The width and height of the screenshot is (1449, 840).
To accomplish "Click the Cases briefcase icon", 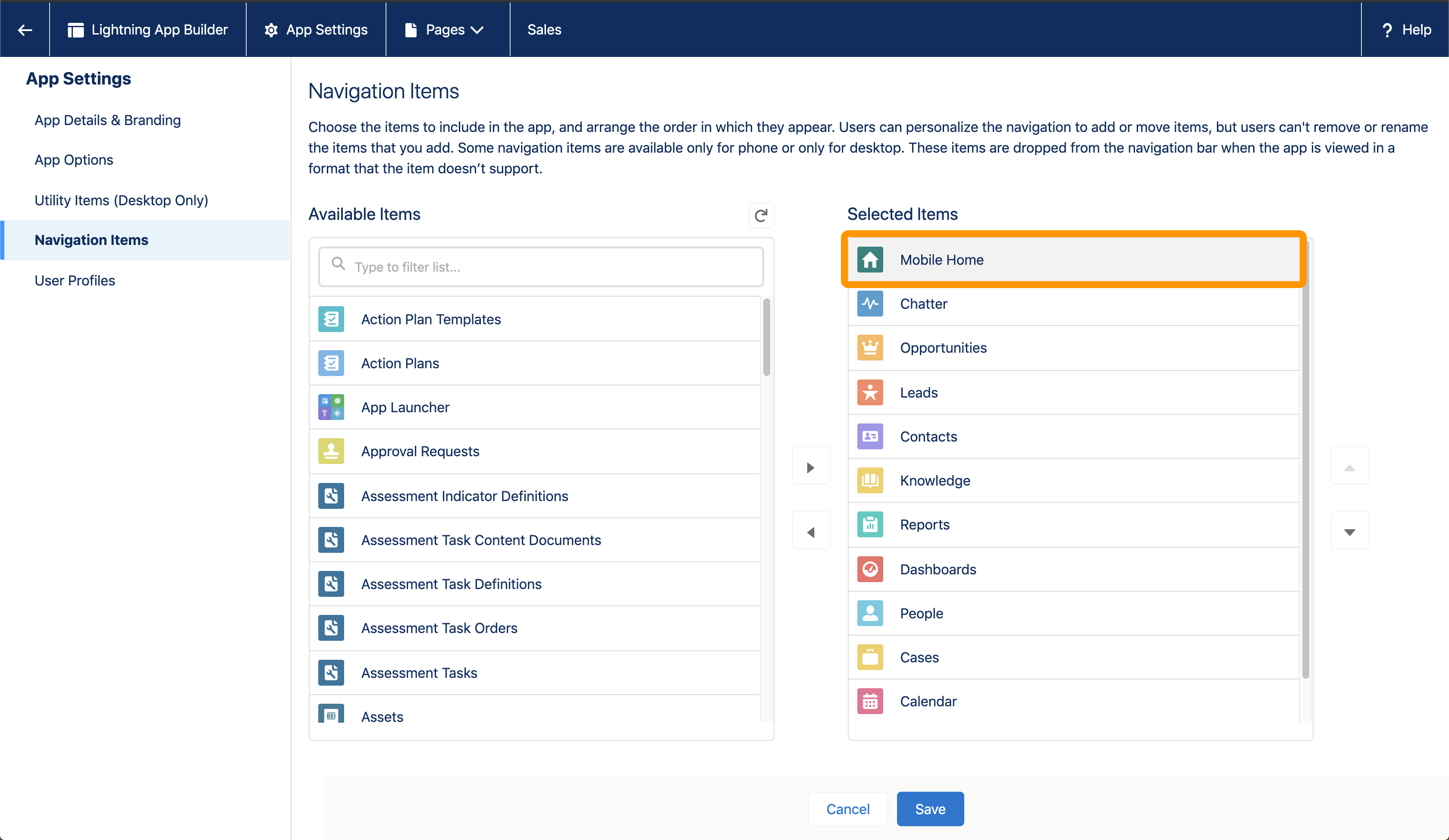I will pos(870,657).
